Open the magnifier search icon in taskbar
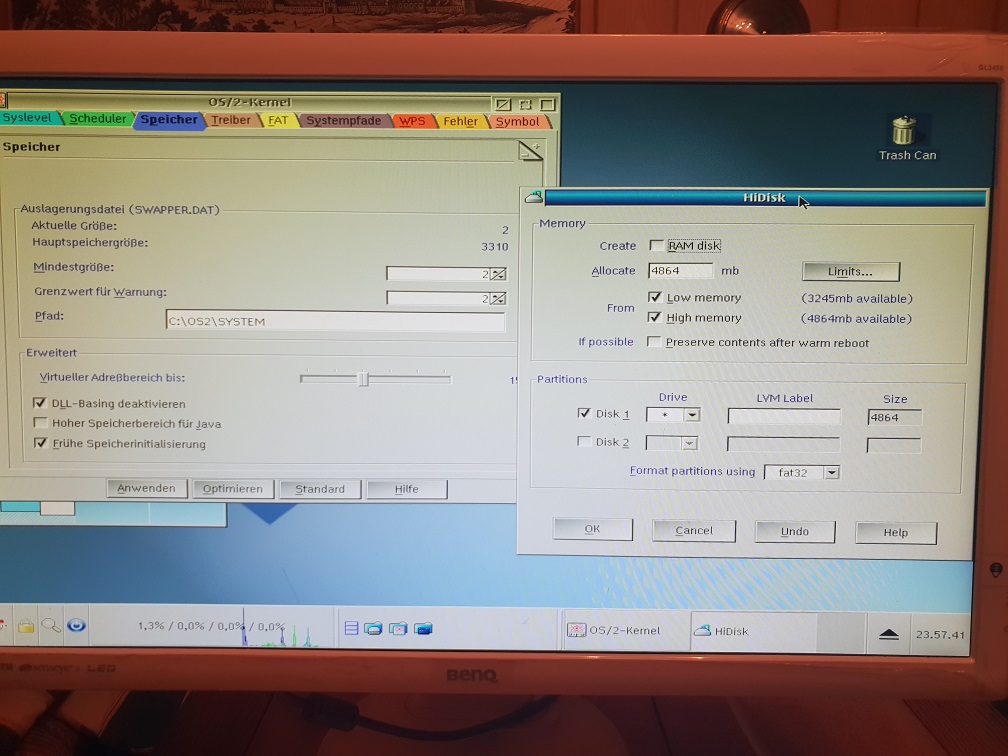This screenshot has height=756, width=1008. click(51, 625)
